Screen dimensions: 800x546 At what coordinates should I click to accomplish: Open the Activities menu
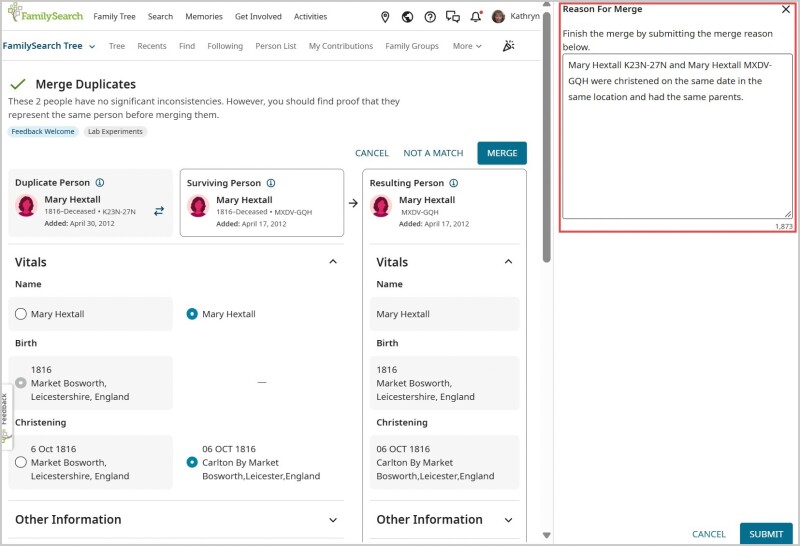pos(310,16)
